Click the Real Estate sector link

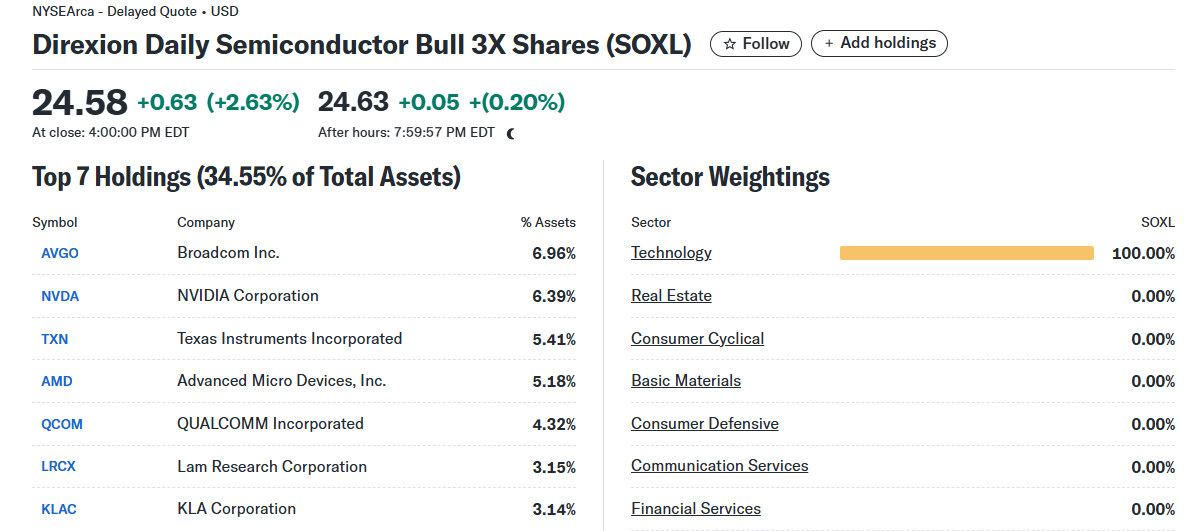point(671,296)
